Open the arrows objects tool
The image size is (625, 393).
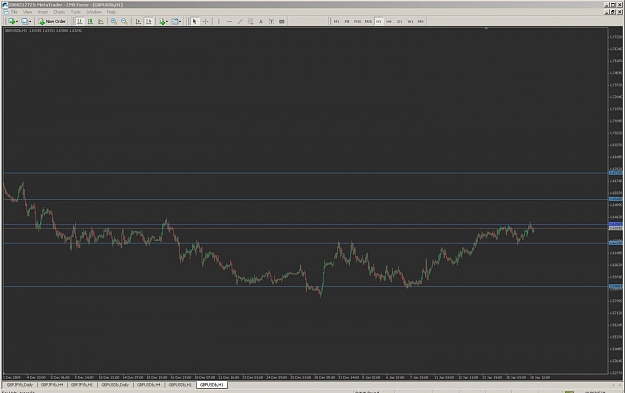coord(282,22)
